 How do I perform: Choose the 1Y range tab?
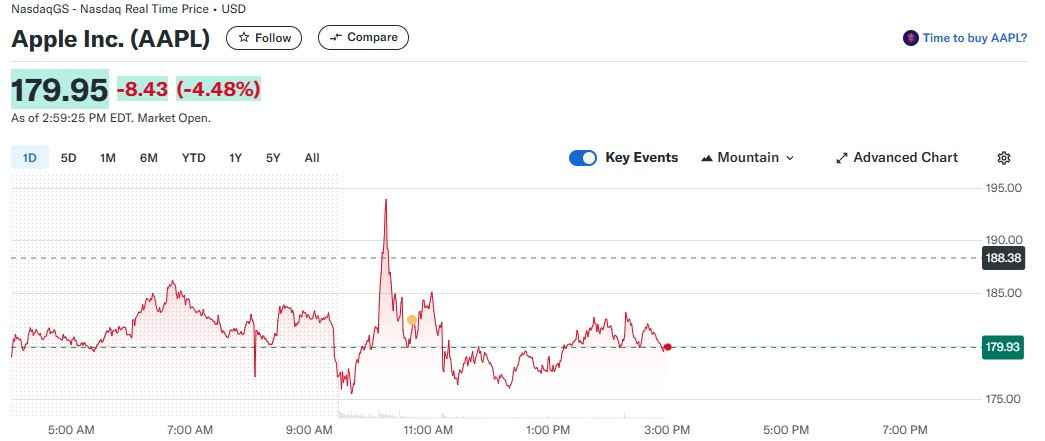pyautogui.click(x=235, y=158)
